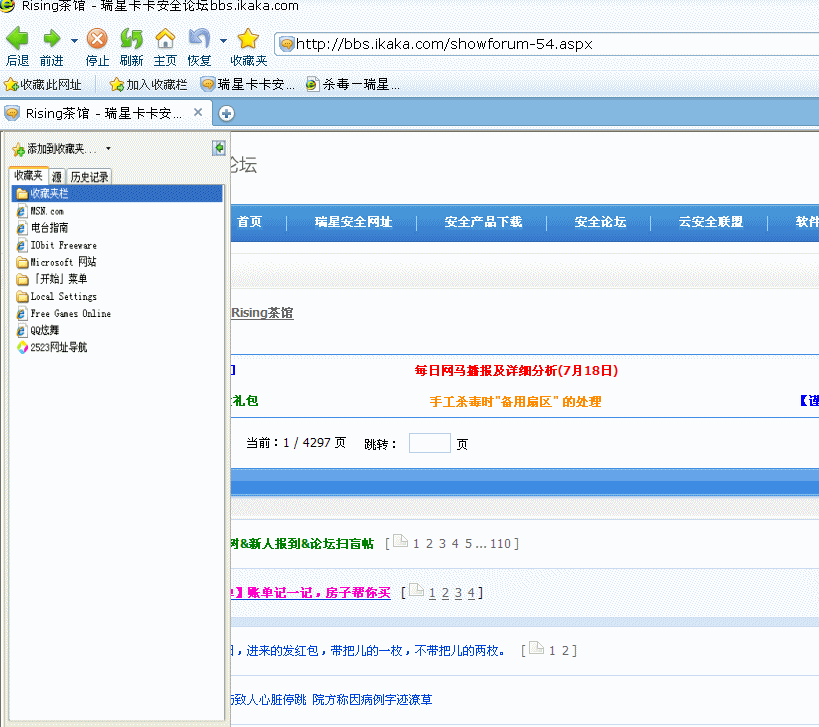Image resolution: width=819 pixels, height=727 pixels.
Task: Go to Home (主页) icon
Action: [x=165, y=39]
